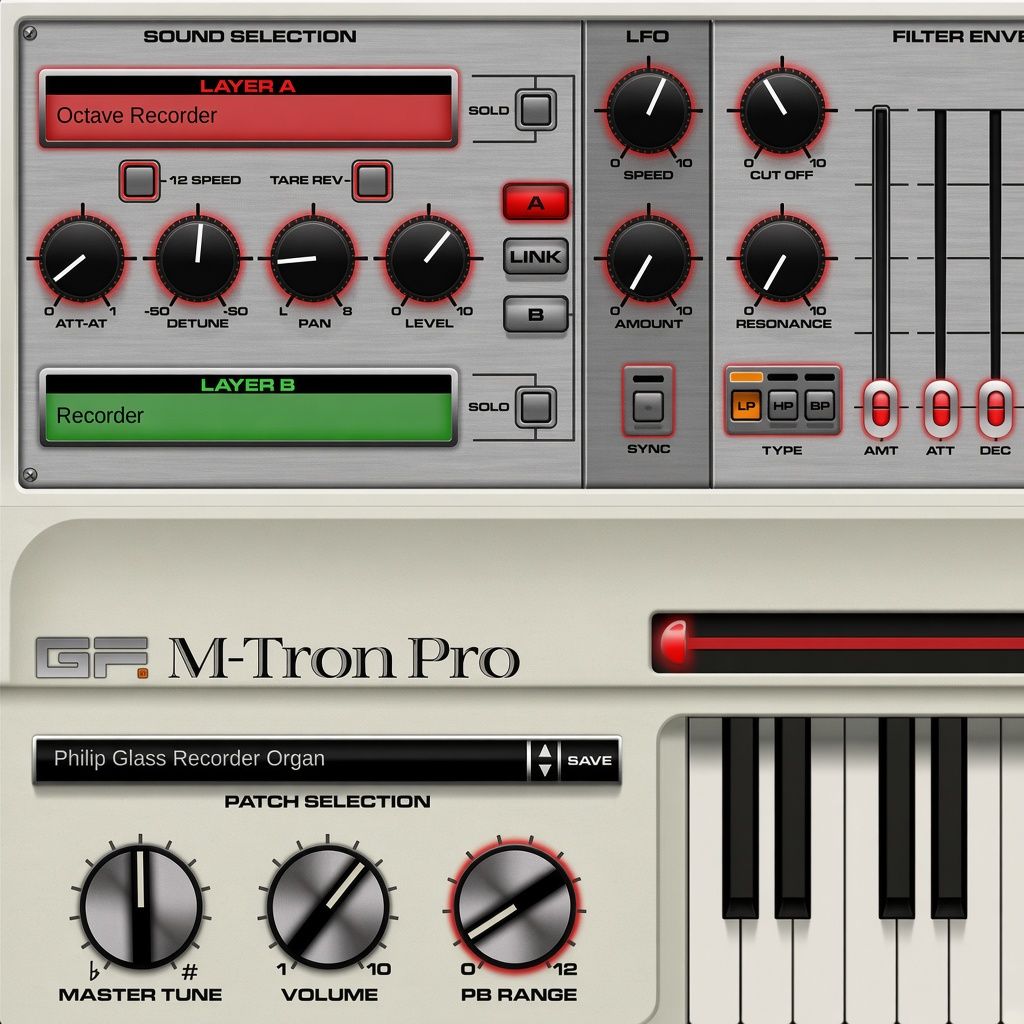Image resolution: width=1024 pixels, height=1024 pixels.
Task: Click the DETUNE knob
Action: pos(198,259)
